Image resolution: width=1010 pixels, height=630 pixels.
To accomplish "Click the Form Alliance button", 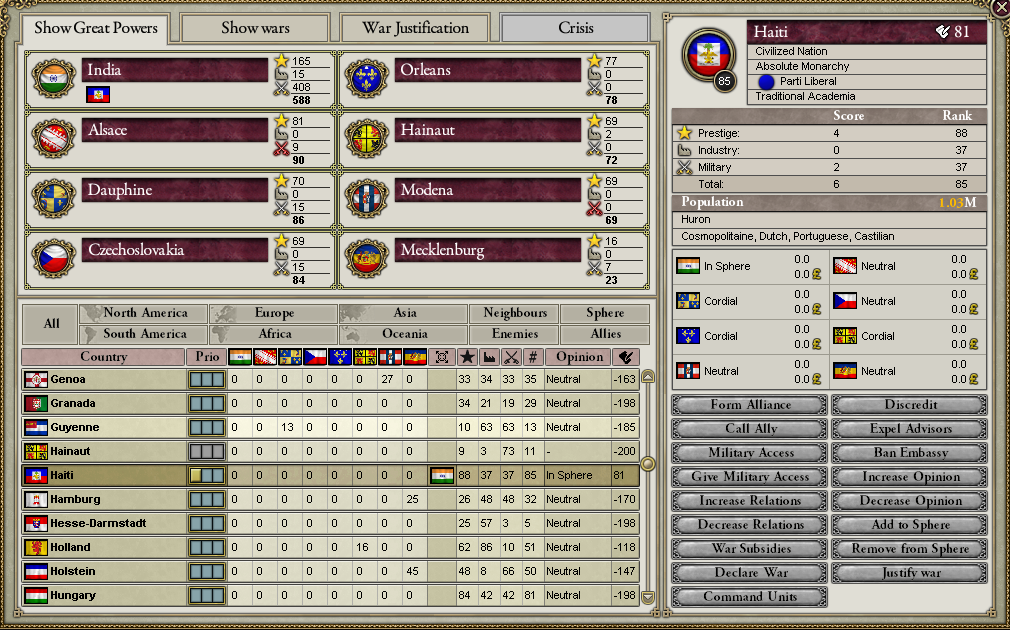I will coord(750,405).
